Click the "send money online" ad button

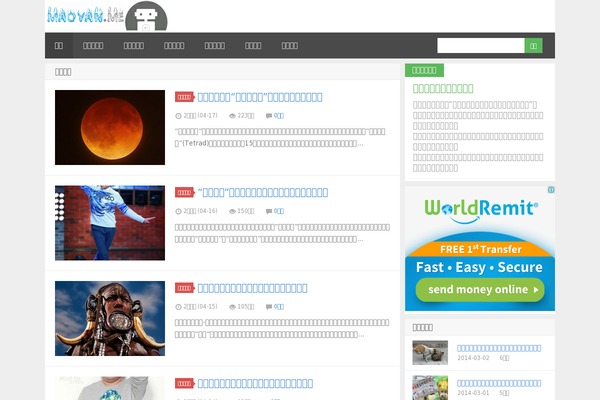tap(480, 290)
